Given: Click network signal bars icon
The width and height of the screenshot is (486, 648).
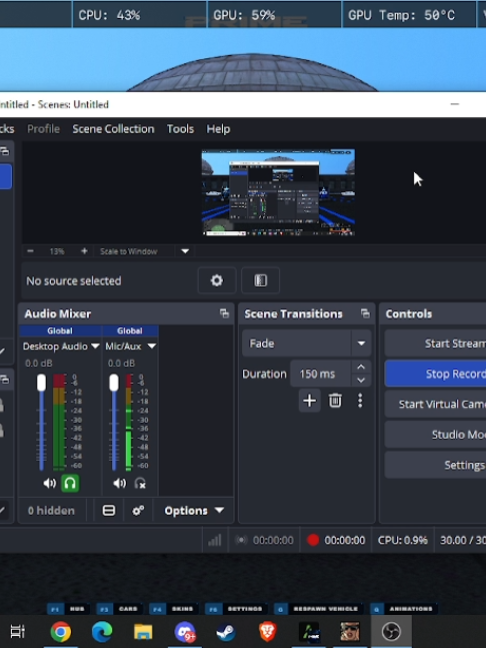Looking at the screenshot, I should [215, 540].
